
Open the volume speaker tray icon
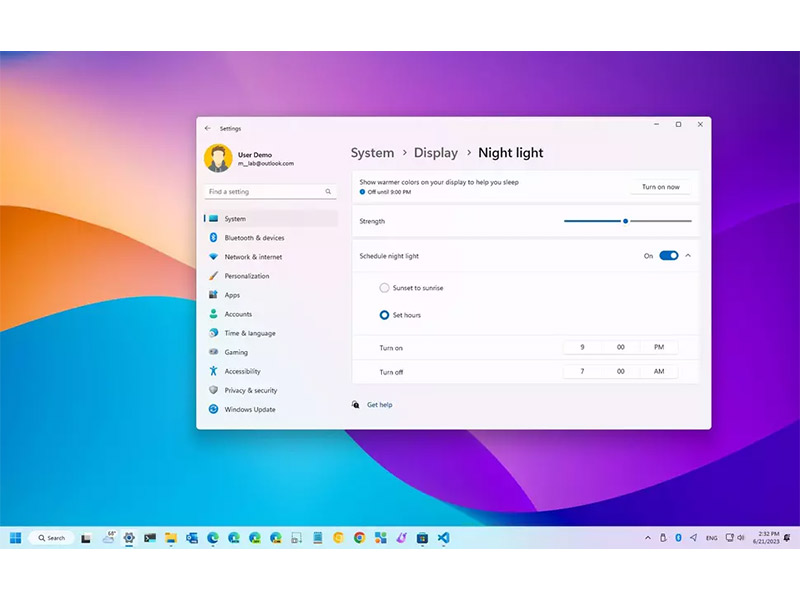(741, 538)
